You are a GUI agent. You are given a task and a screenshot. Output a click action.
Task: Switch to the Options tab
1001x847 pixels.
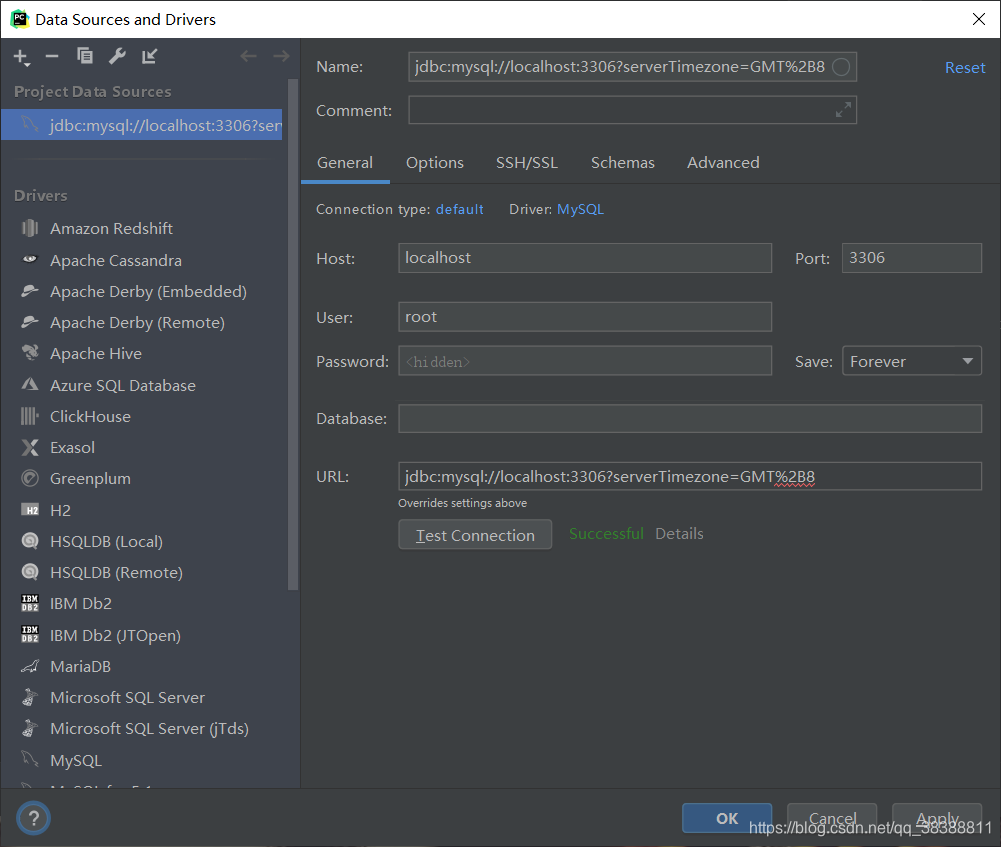tap(435, 163)
